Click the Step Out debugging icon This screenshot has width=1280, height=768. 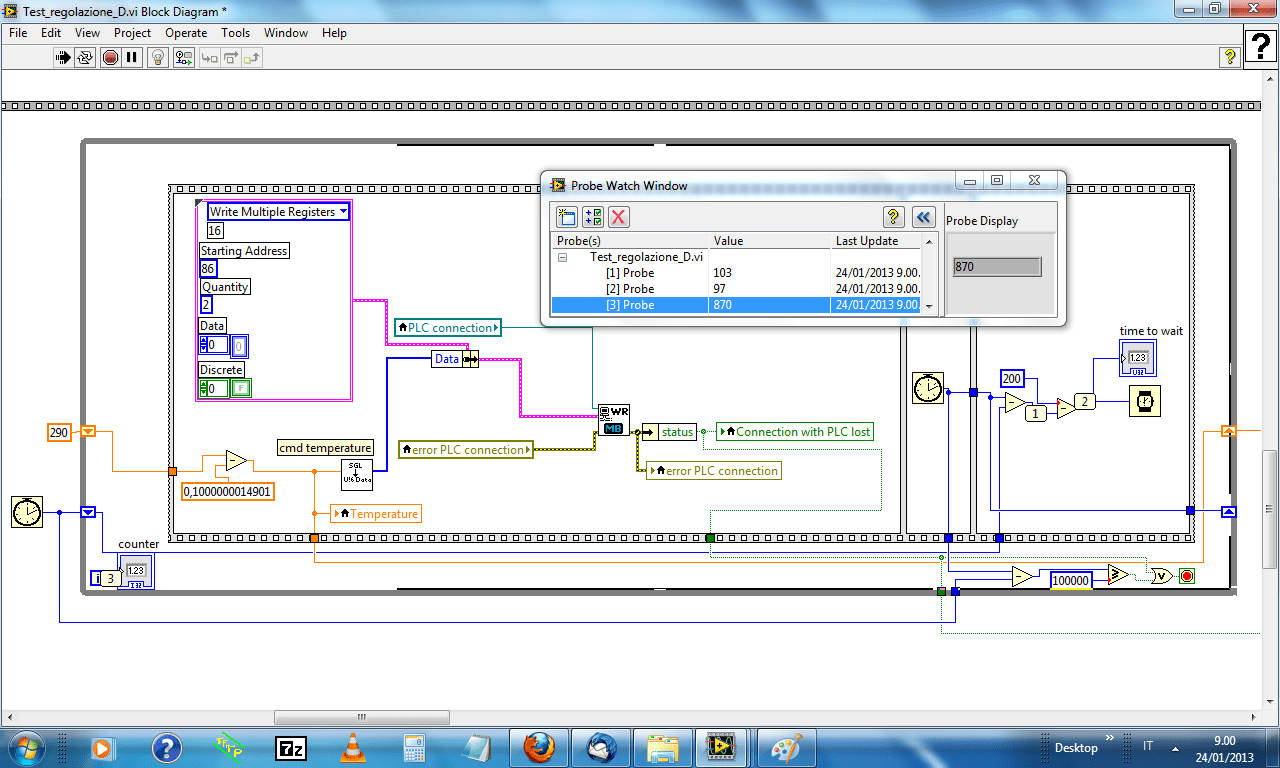pos(250,57)
